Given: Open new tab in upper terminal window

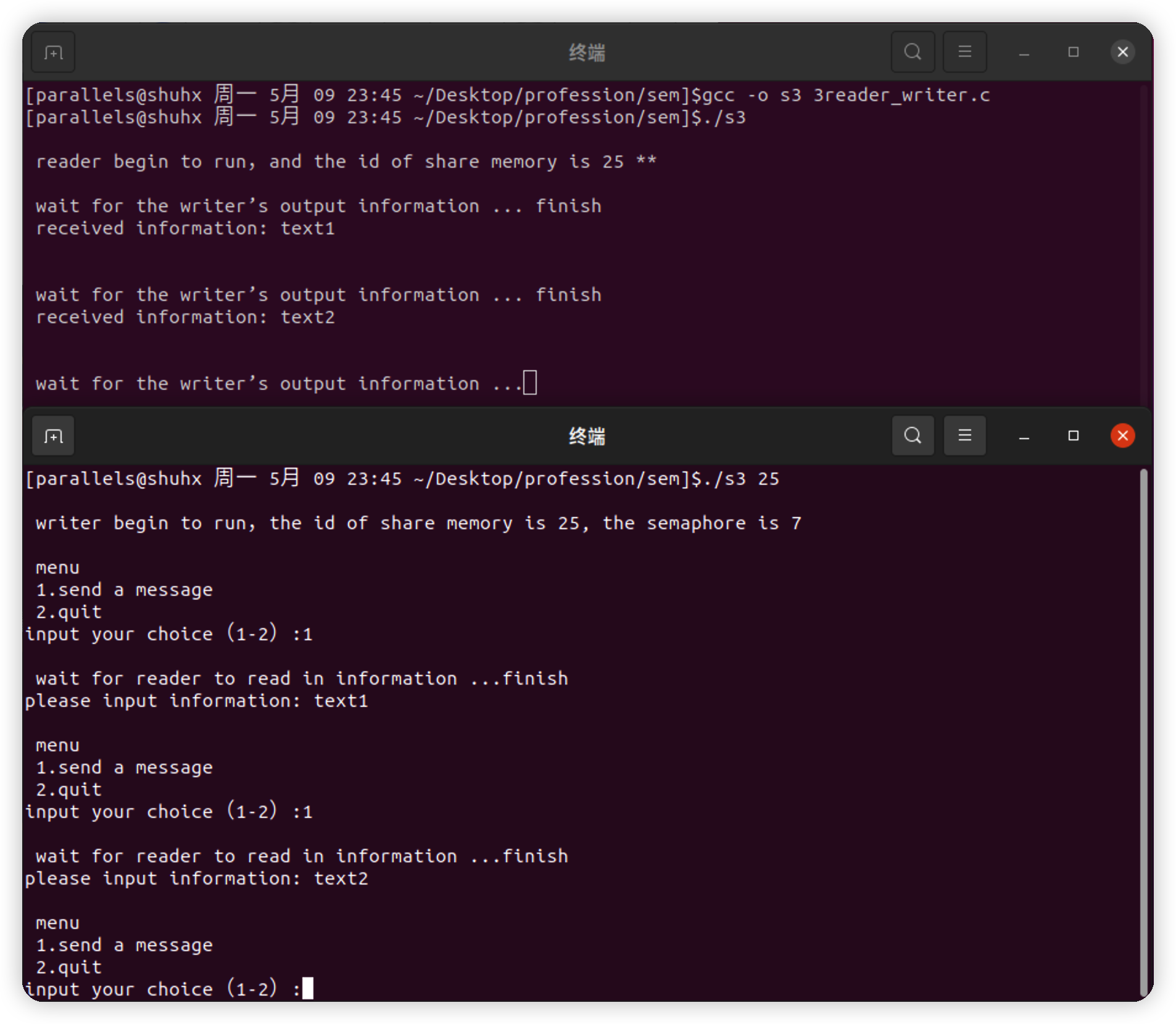Looking at the screenshot, I should [53, 52].
